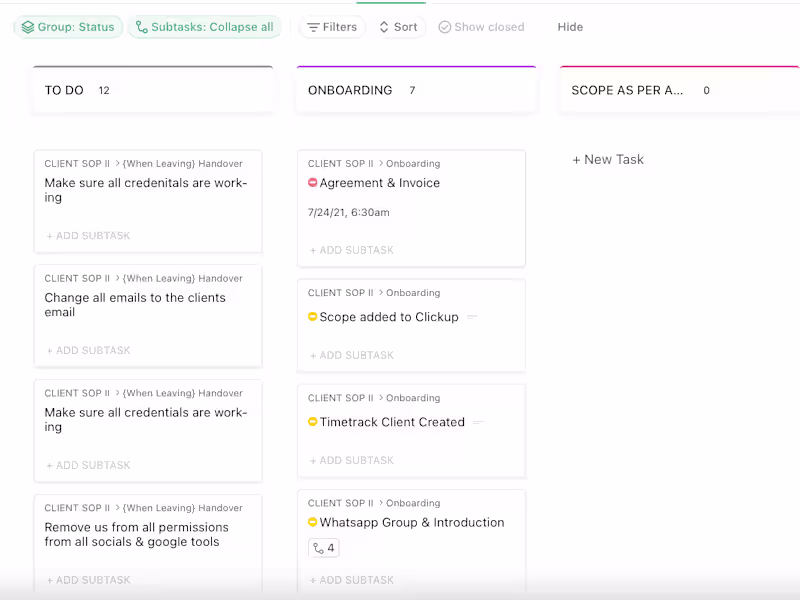800x600 pixels.
Task: Click the Sort arrows button
Action: [398, 27]
